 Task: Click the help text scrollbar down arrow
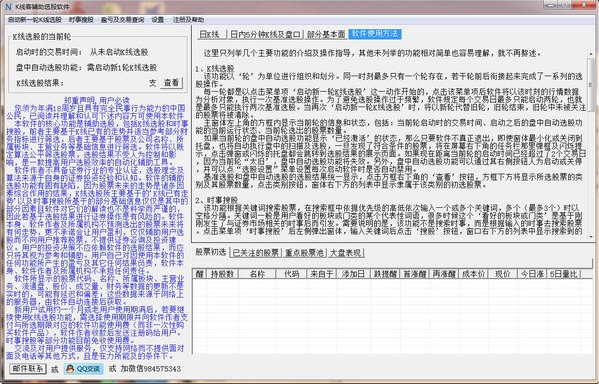click(x=591, y=237)
